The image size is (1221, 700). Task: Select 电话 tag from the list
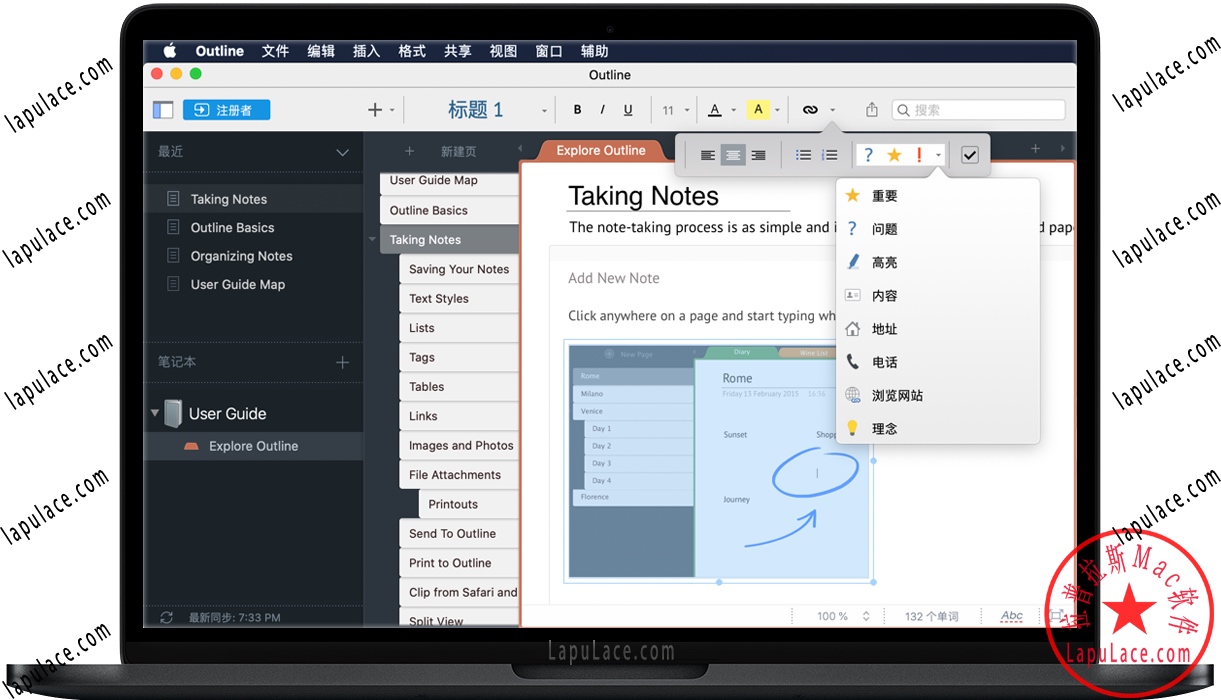point(938,362)
